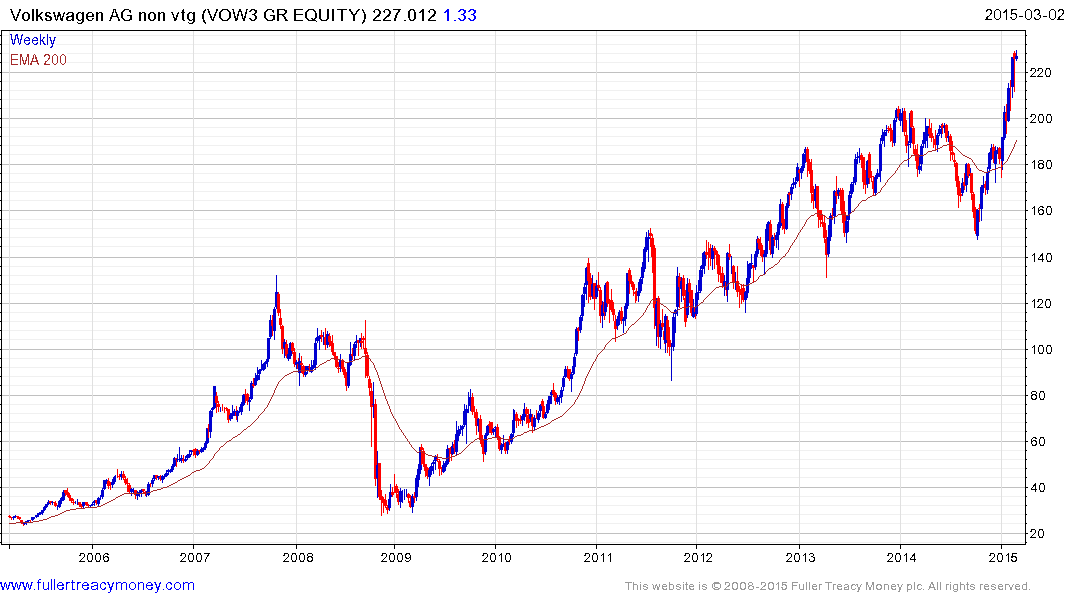1075x600 pixels.
Task: Click the 60 price axis label
Action: coord(1037,442)
